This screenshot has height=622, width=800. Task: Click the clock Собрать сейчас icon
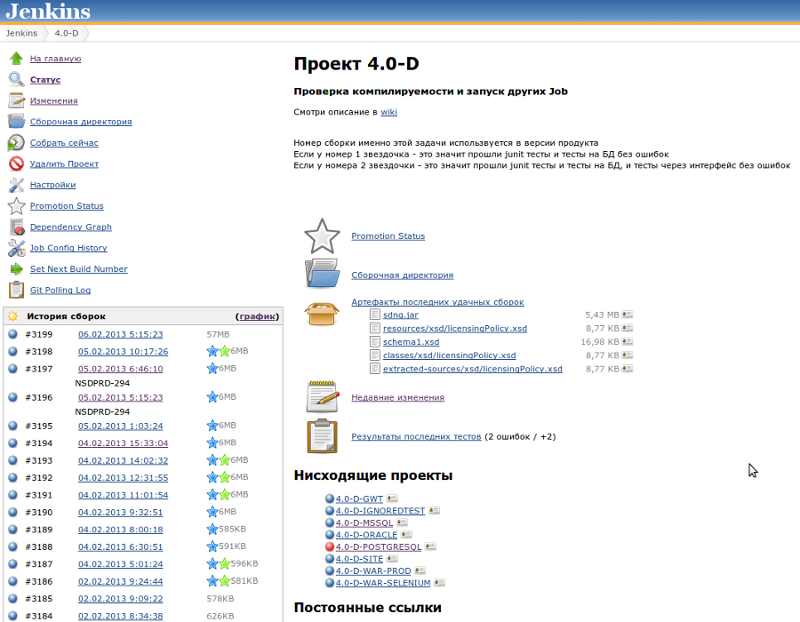16,142
